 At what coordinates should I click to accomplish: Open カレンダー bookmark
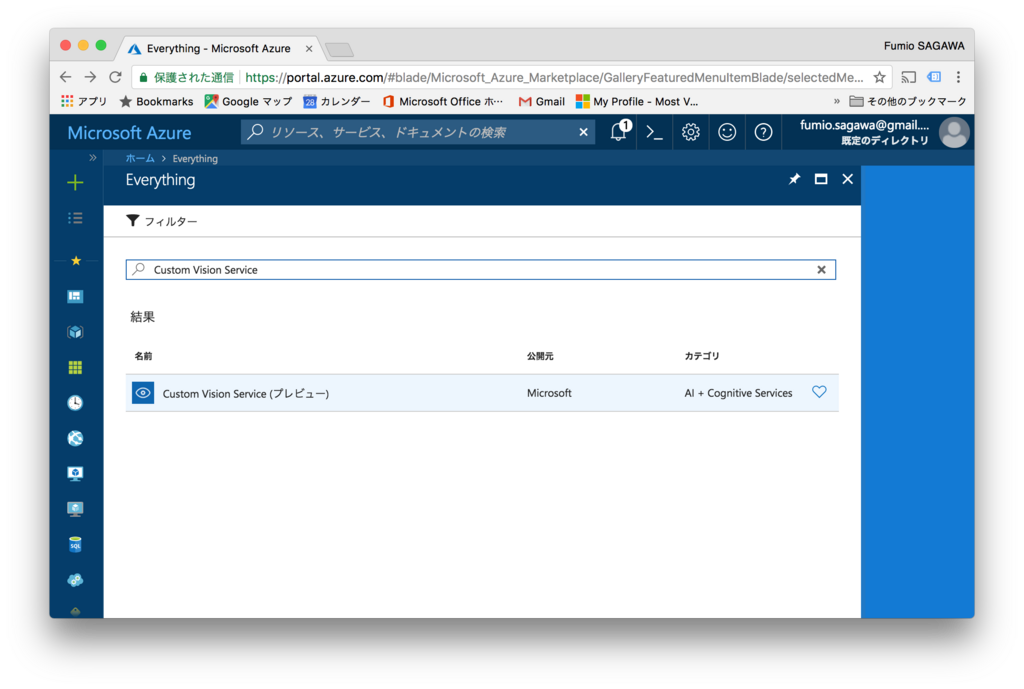[337, 101]
